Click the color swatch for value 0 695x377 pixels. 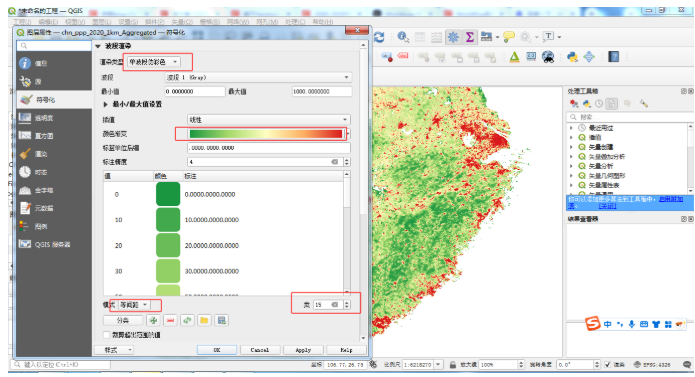(x=168, y=194)
